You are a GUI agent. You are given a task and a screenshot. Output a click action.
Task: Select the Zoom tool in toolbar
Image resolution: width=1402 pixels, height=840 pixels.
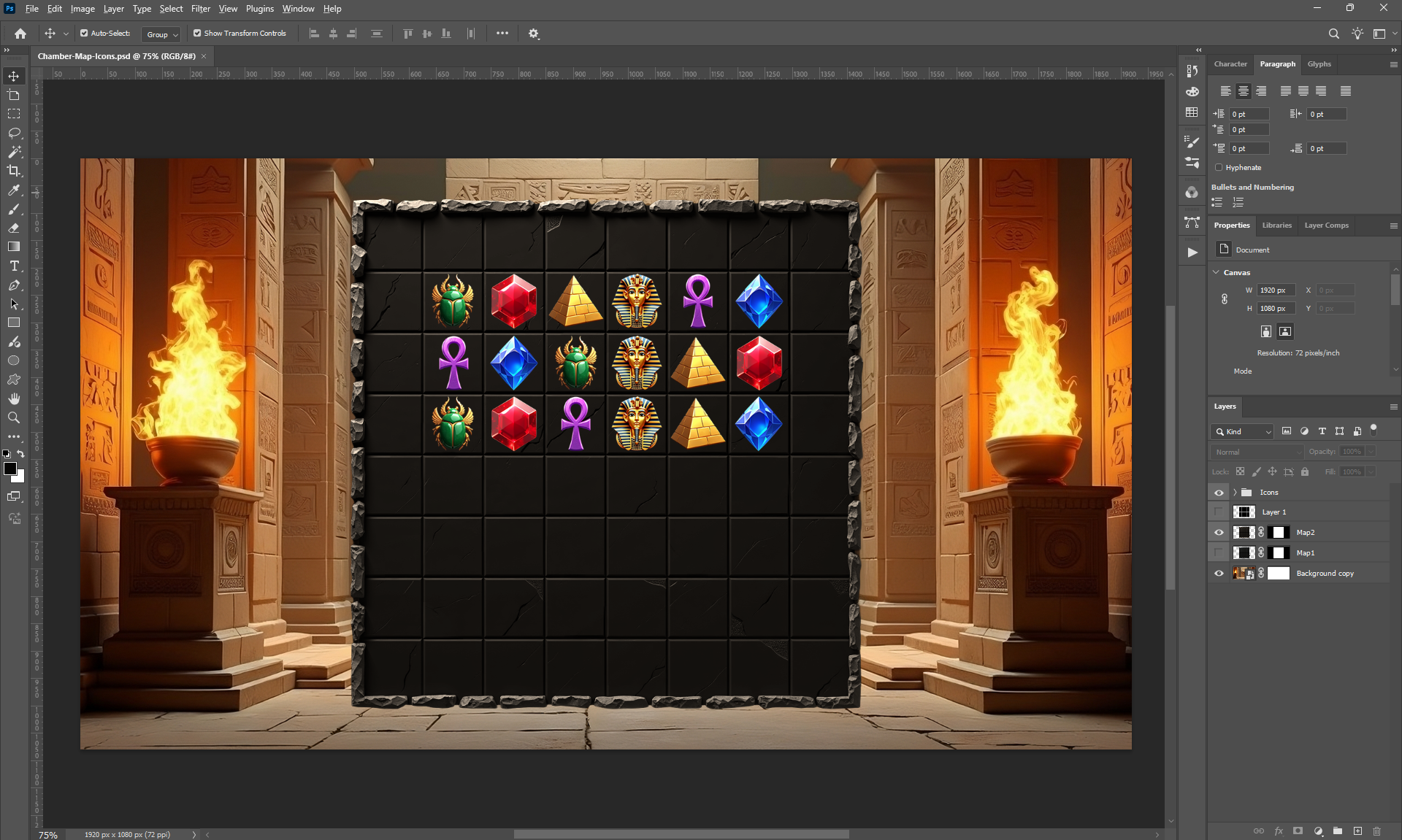[x=14, y=417]
